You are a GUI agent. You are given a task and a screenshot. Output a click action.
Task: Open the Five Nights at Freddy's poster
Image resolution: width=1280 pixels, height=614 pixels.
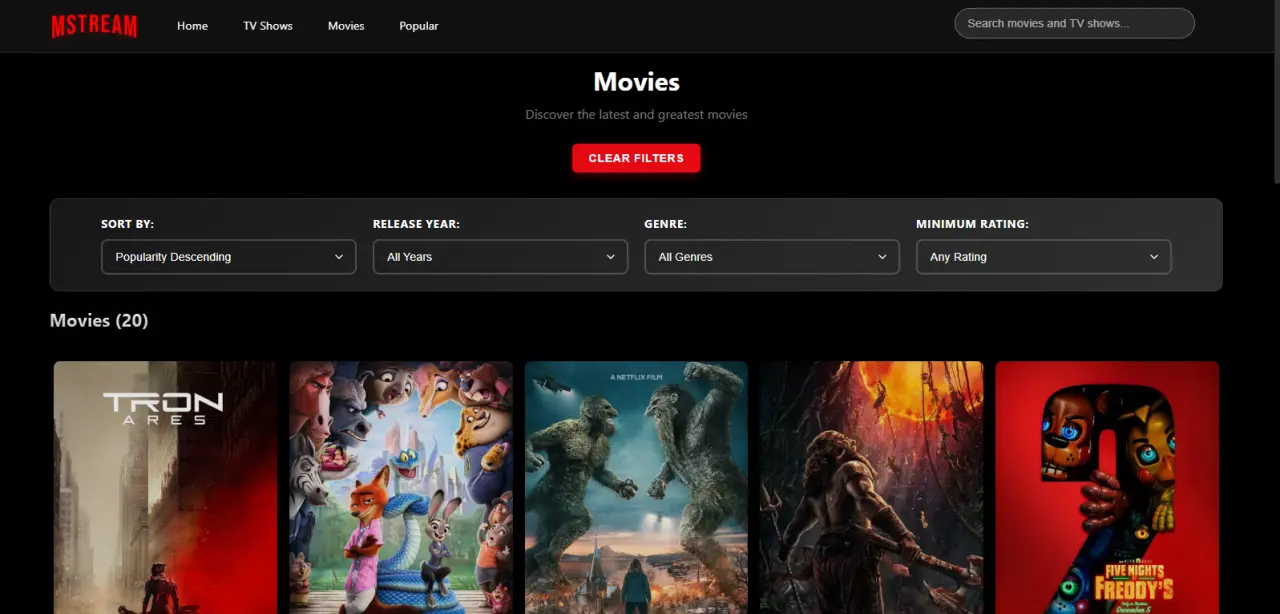(1107, 488)
